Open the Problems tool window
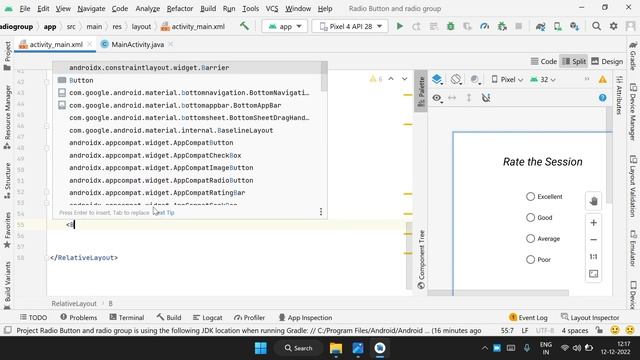Viewport: 640px width, 360px height. [x=79, y=318]
